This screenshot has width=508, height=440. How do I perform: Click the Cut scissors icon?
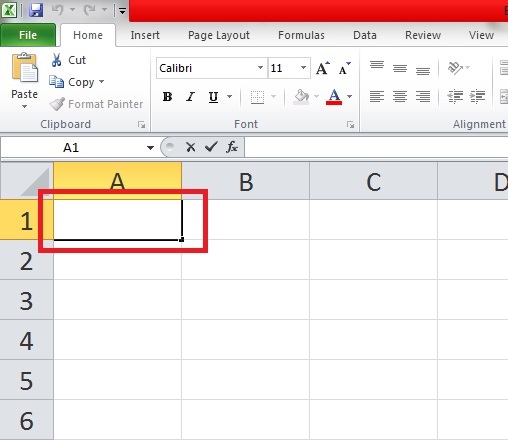pos(57,60)
